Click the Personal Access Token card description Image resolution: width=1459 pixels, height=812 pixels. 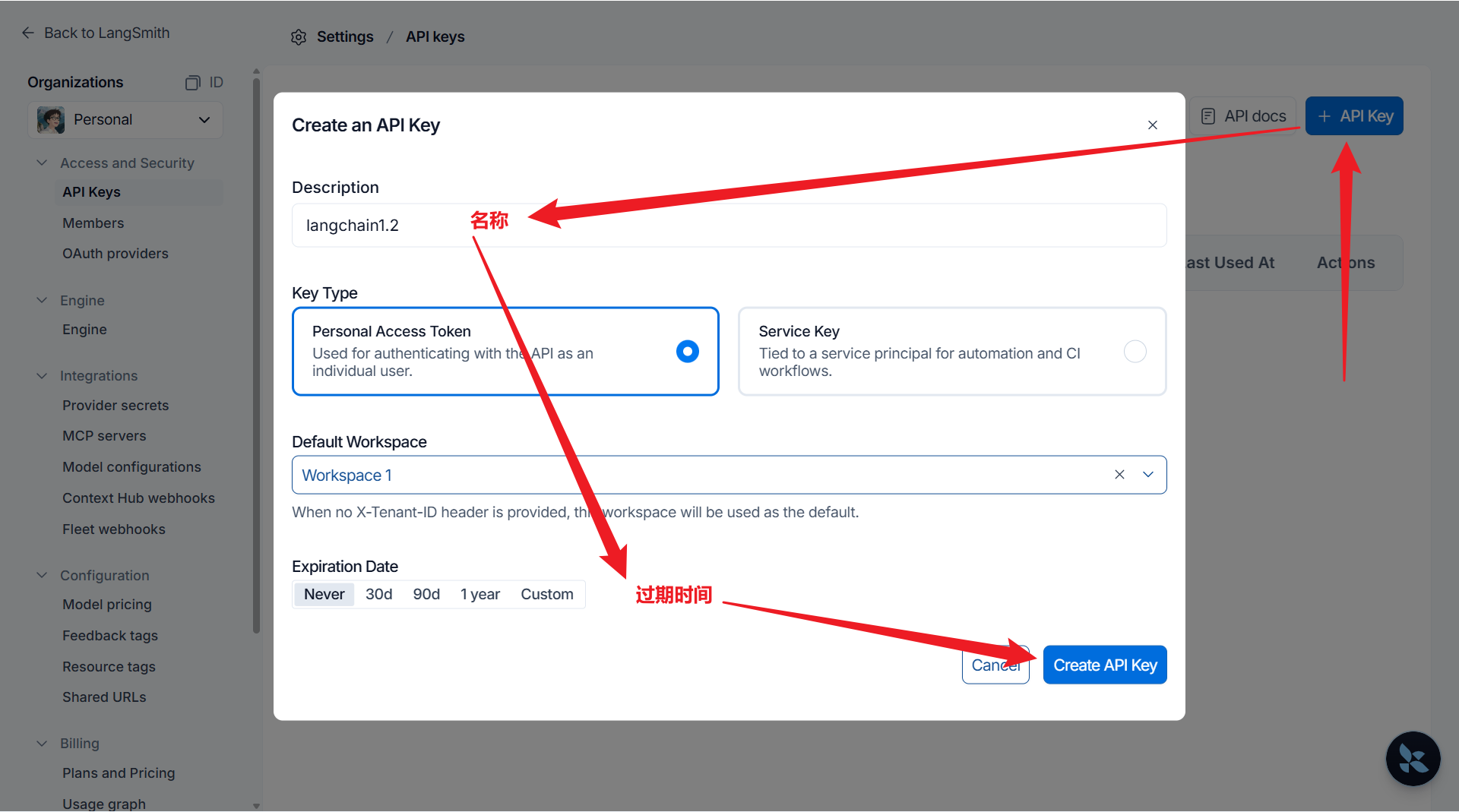point(453,362)
